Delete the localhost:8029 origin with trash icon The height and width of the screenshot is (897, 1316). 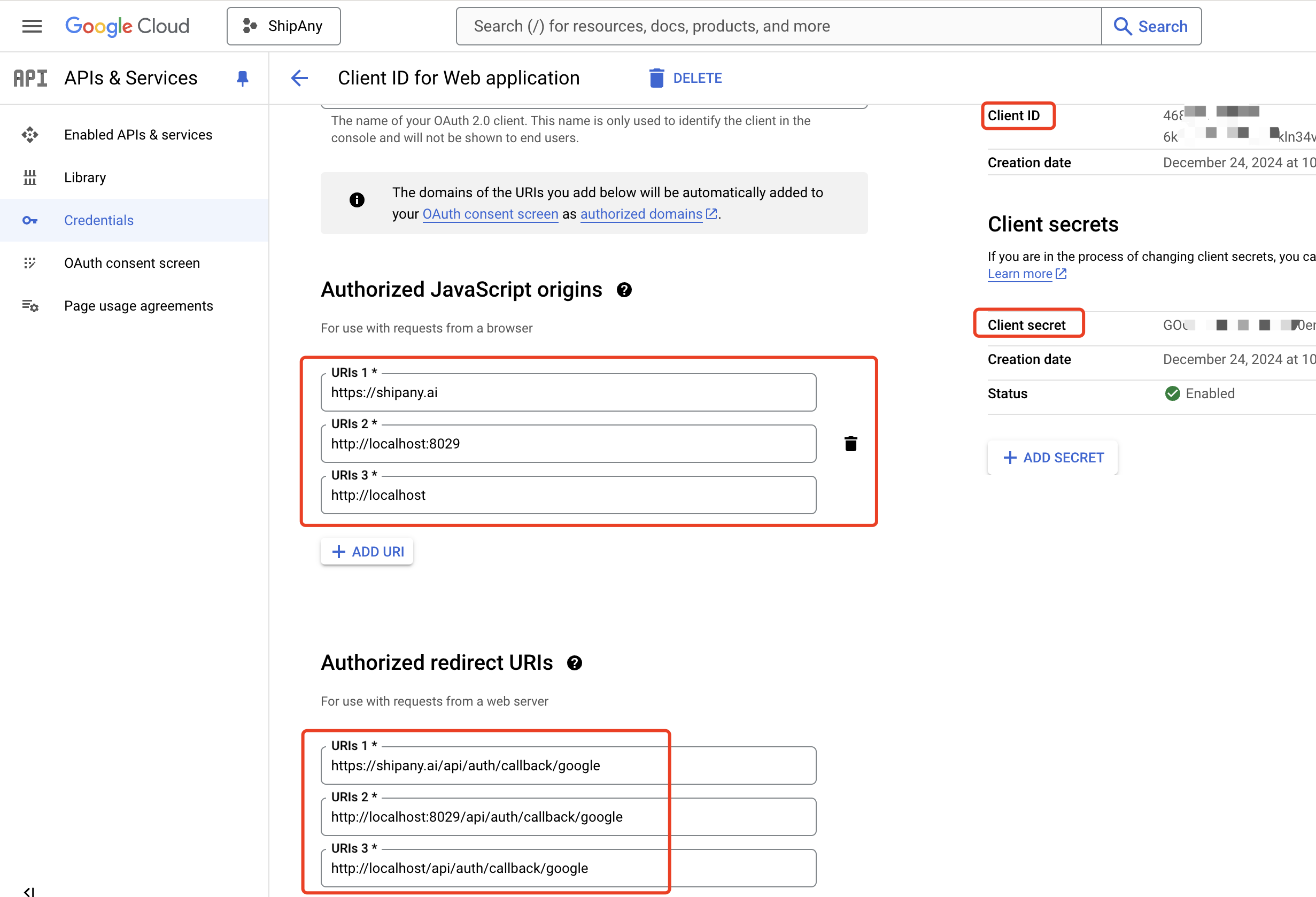(850, 444)
